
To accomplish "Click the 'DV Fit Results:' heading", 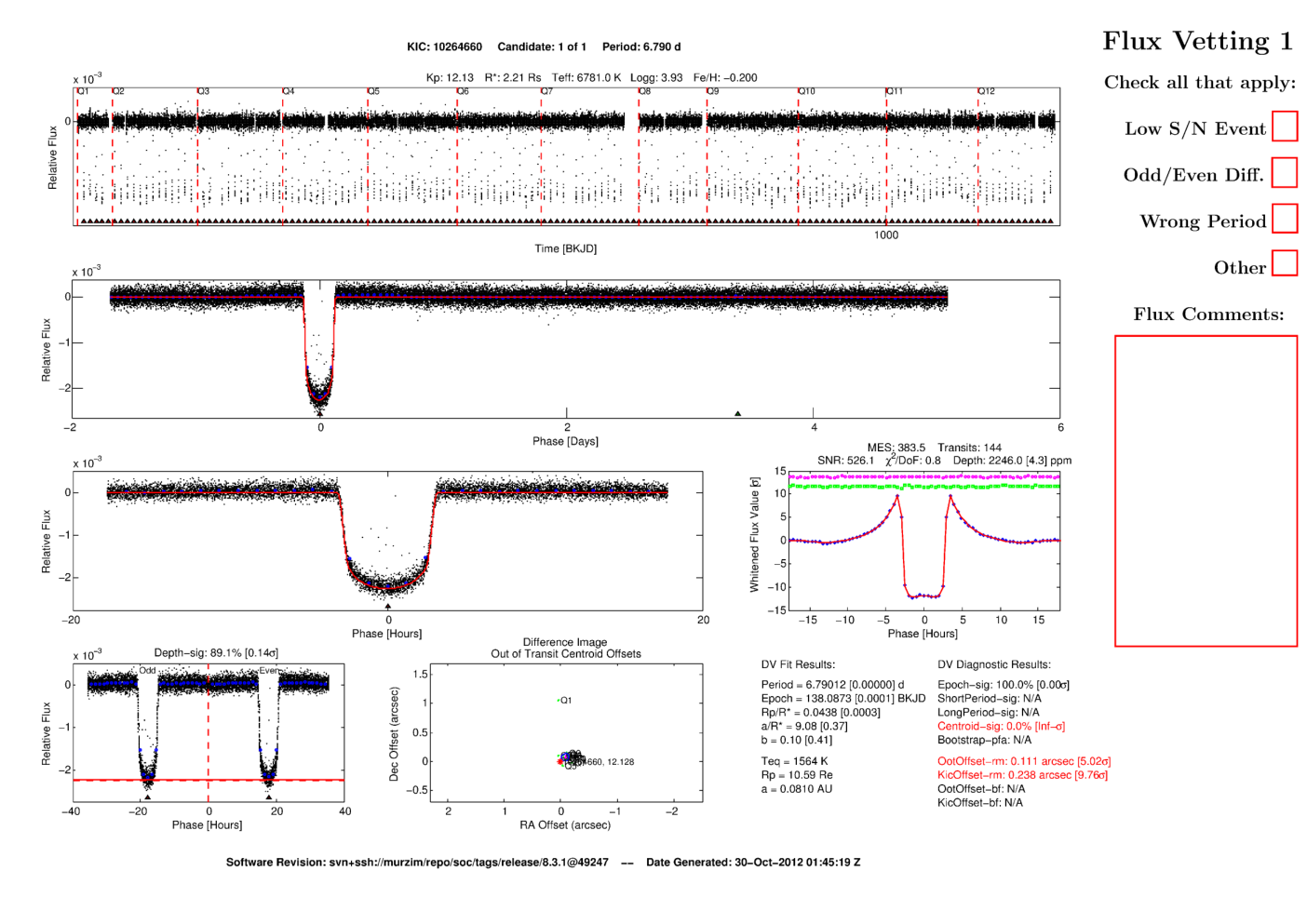I will tap(798, 664).
